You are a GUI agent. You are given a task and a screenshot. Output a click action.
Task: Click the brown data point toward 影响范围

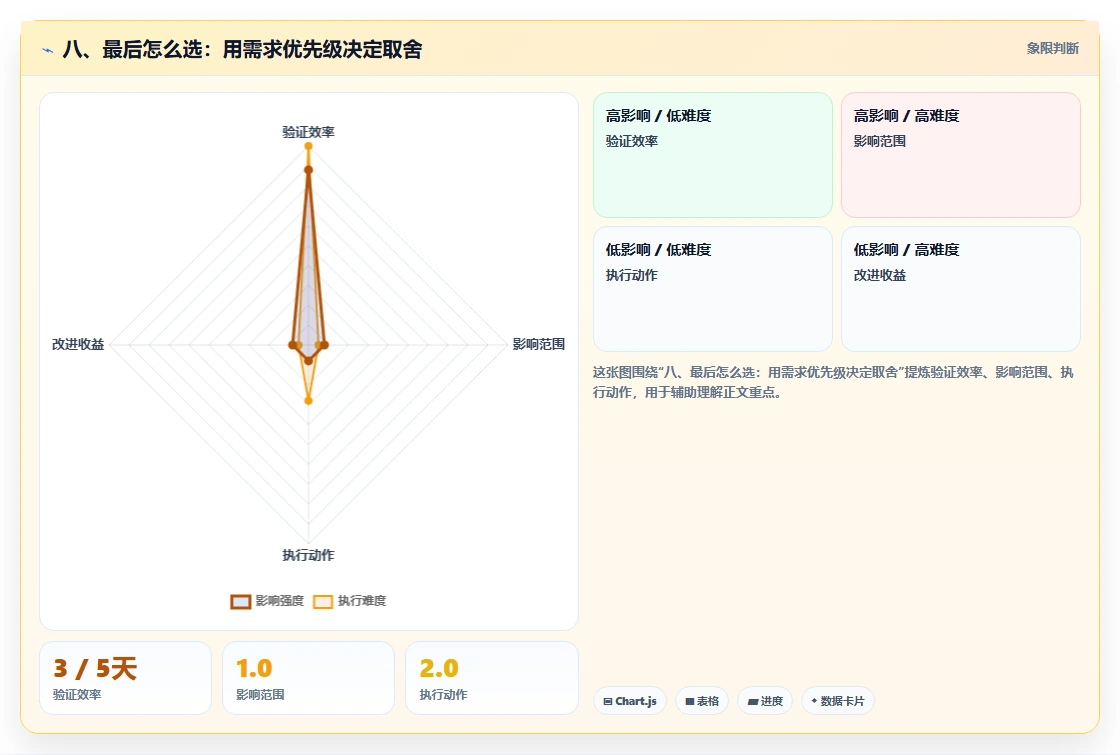324,345
